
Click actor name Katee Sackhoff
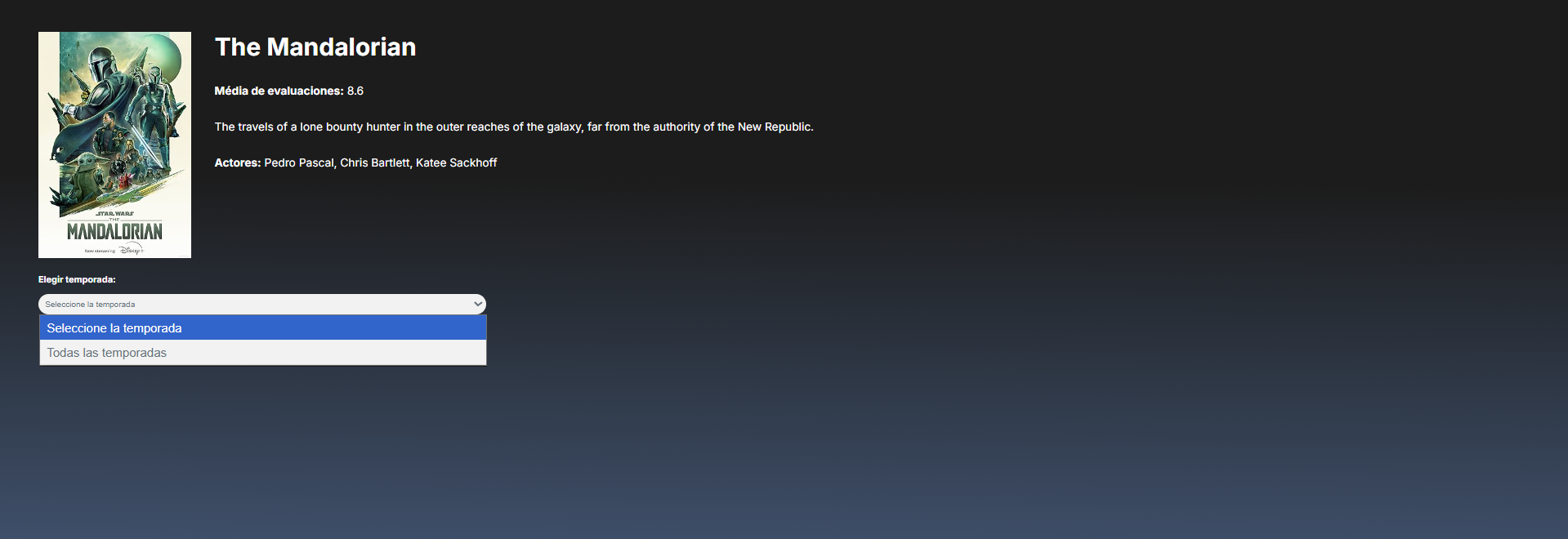[456, 163]
